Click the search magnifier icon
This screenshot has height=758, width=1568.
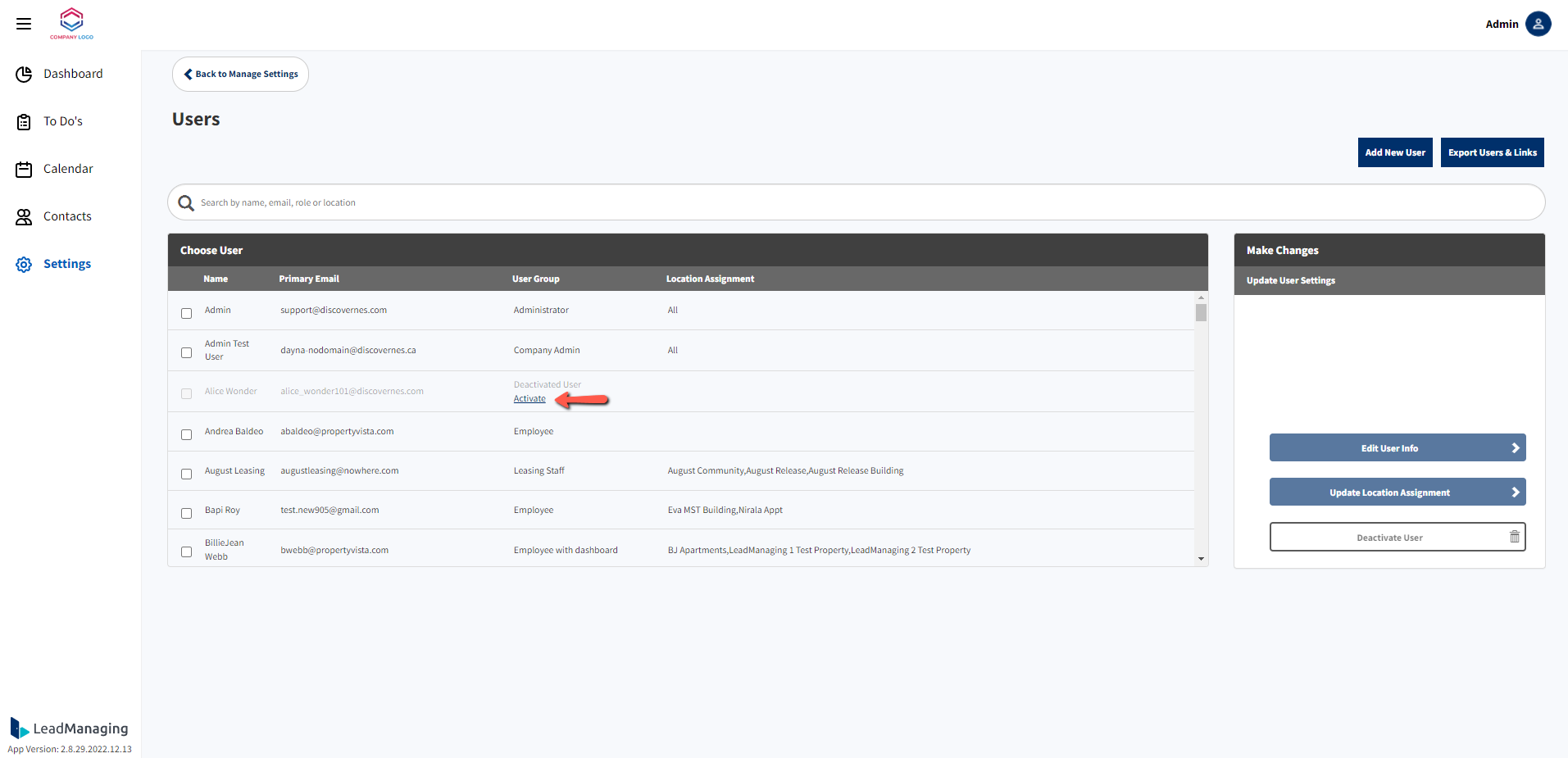click(186, 202)
